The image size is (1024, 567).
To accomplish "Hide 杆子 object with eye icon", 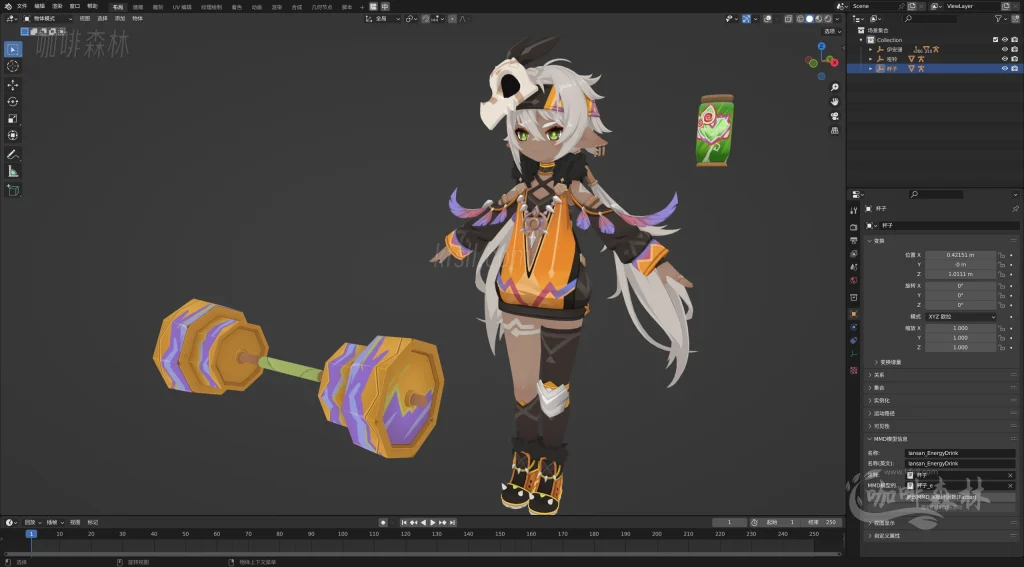I will (x=1004, y=68).
